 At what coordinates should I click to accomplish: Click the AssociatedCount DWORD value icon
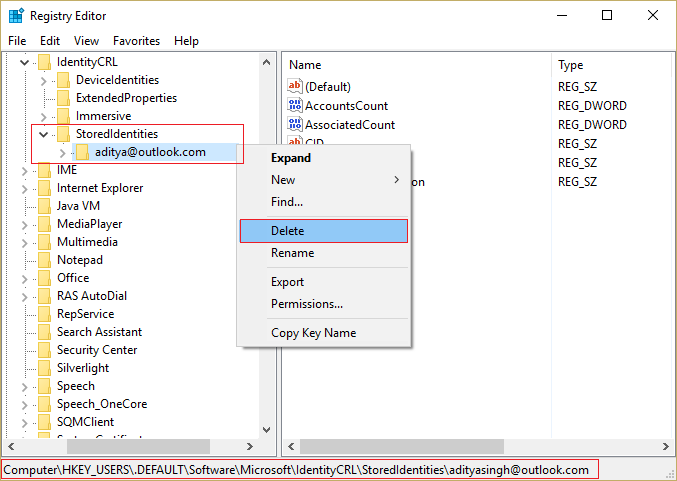(x=294, y=125)
